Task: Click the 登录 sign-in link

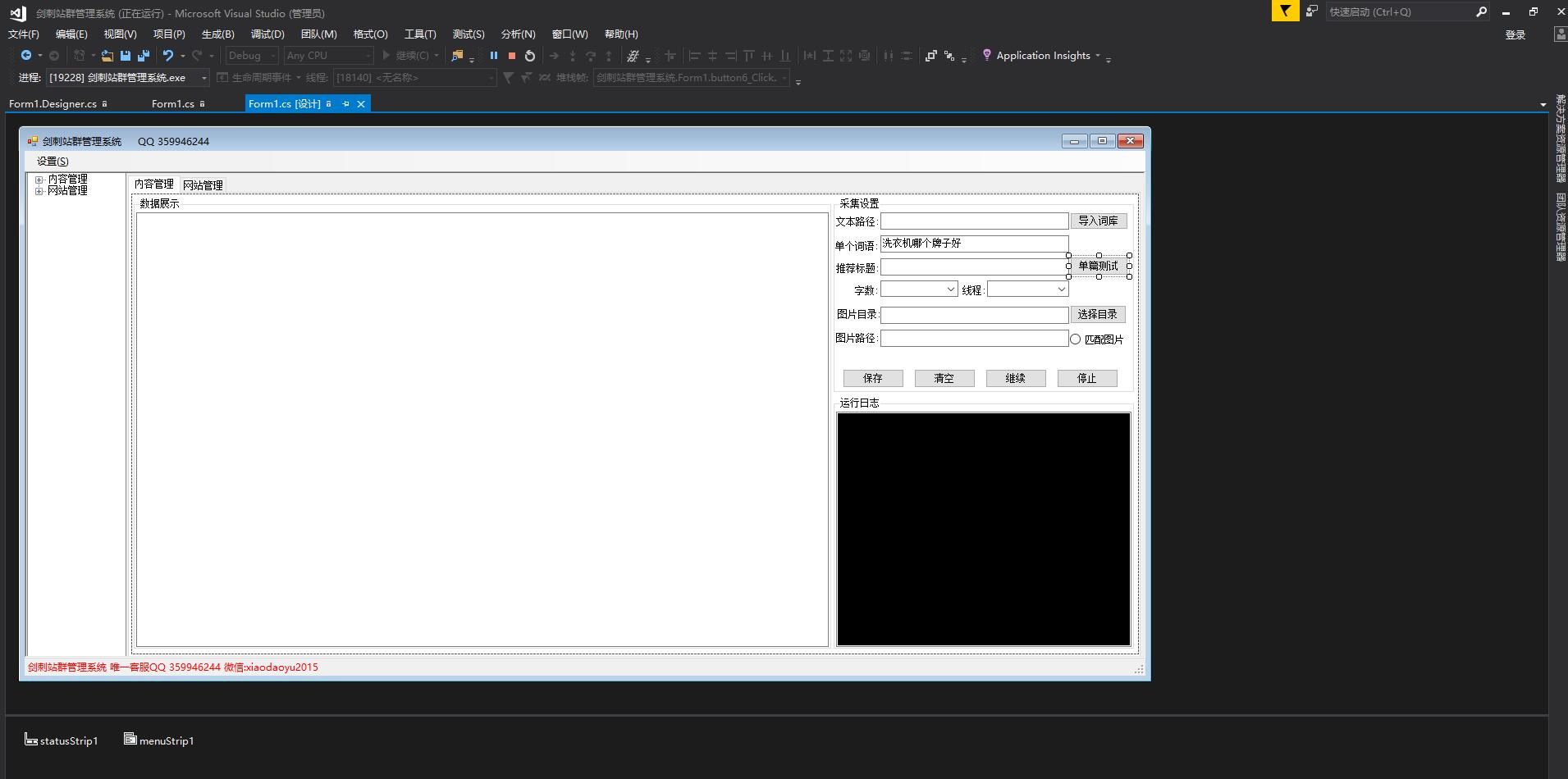Action: [x=1515, y=34]
